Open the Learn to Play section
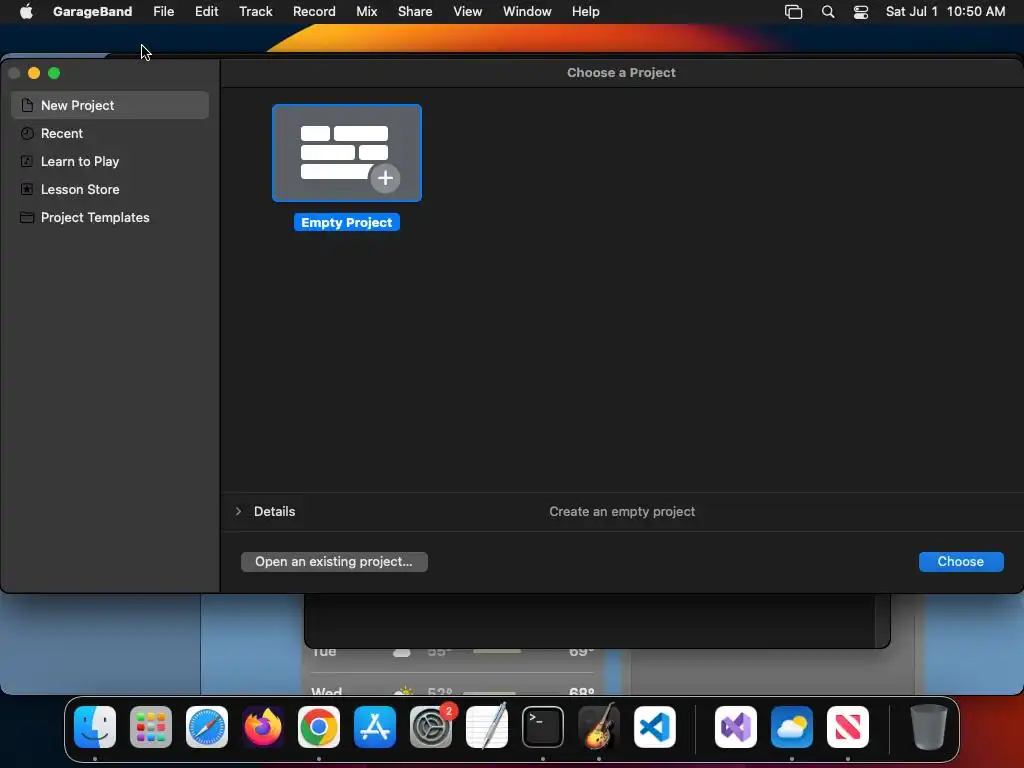The width and height of the screenshot is (1024, 768). [110, 161]
